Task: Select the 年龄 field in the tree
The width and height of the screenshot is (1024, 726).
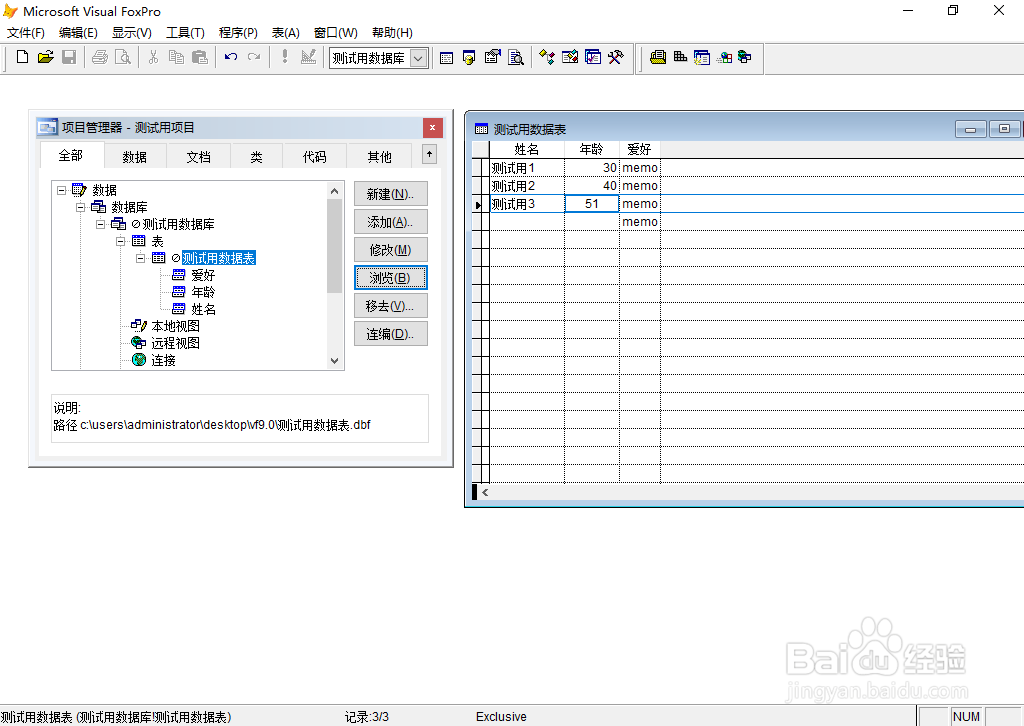Action: tap(202, 292)
